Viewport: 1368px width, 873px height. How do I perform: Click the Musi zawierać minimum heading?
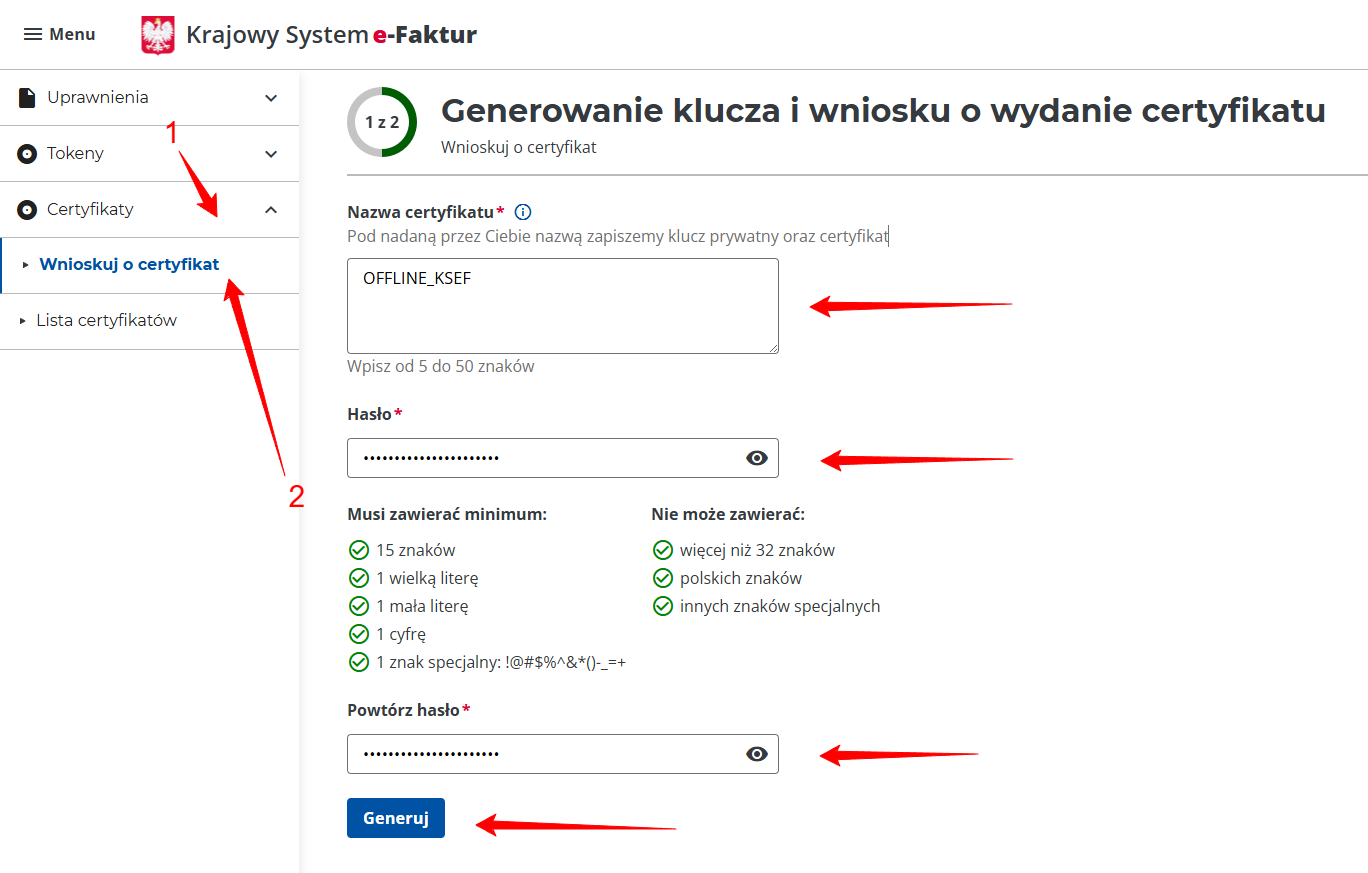447,514
